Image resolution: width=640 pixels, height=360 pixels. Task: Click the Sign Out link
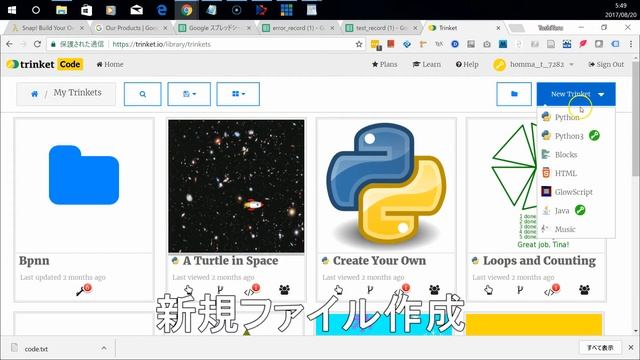click(606, 64)
